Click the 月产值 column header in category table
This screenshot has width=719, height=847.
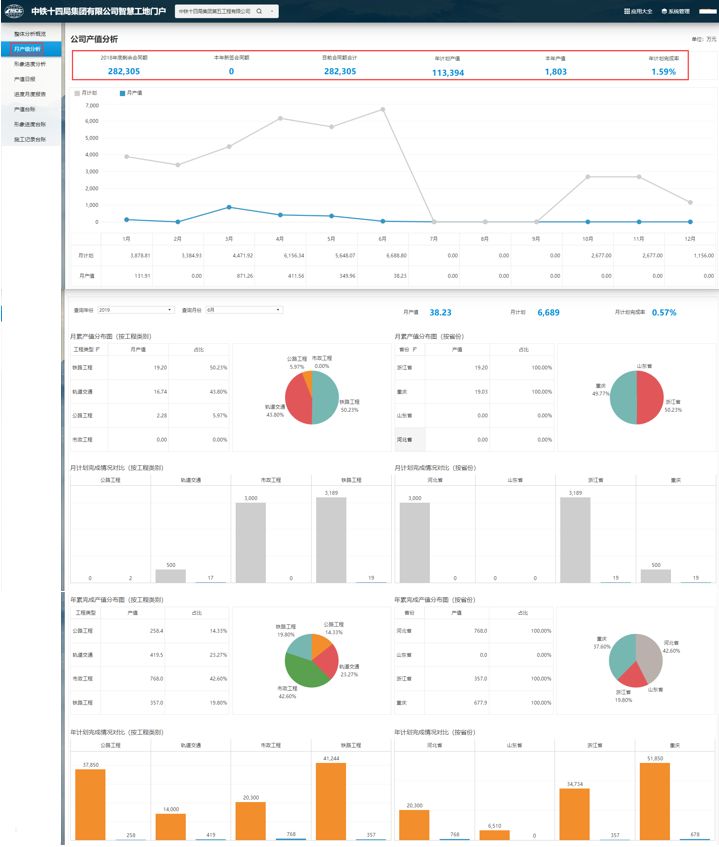(x=138, y=350)
